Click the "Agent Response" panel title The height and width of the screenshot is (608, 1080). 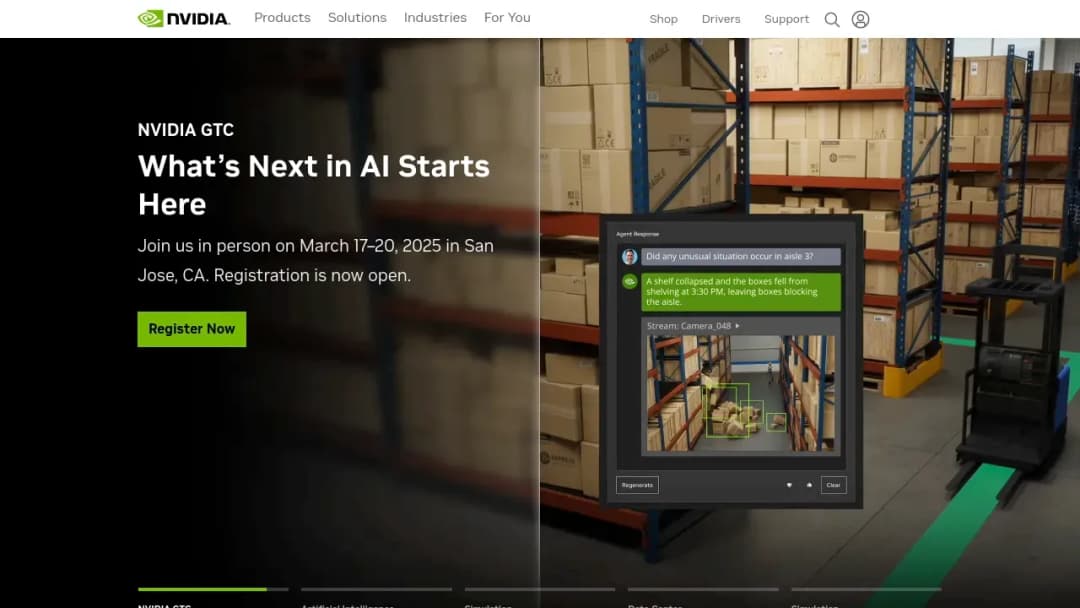click(637, 234)
